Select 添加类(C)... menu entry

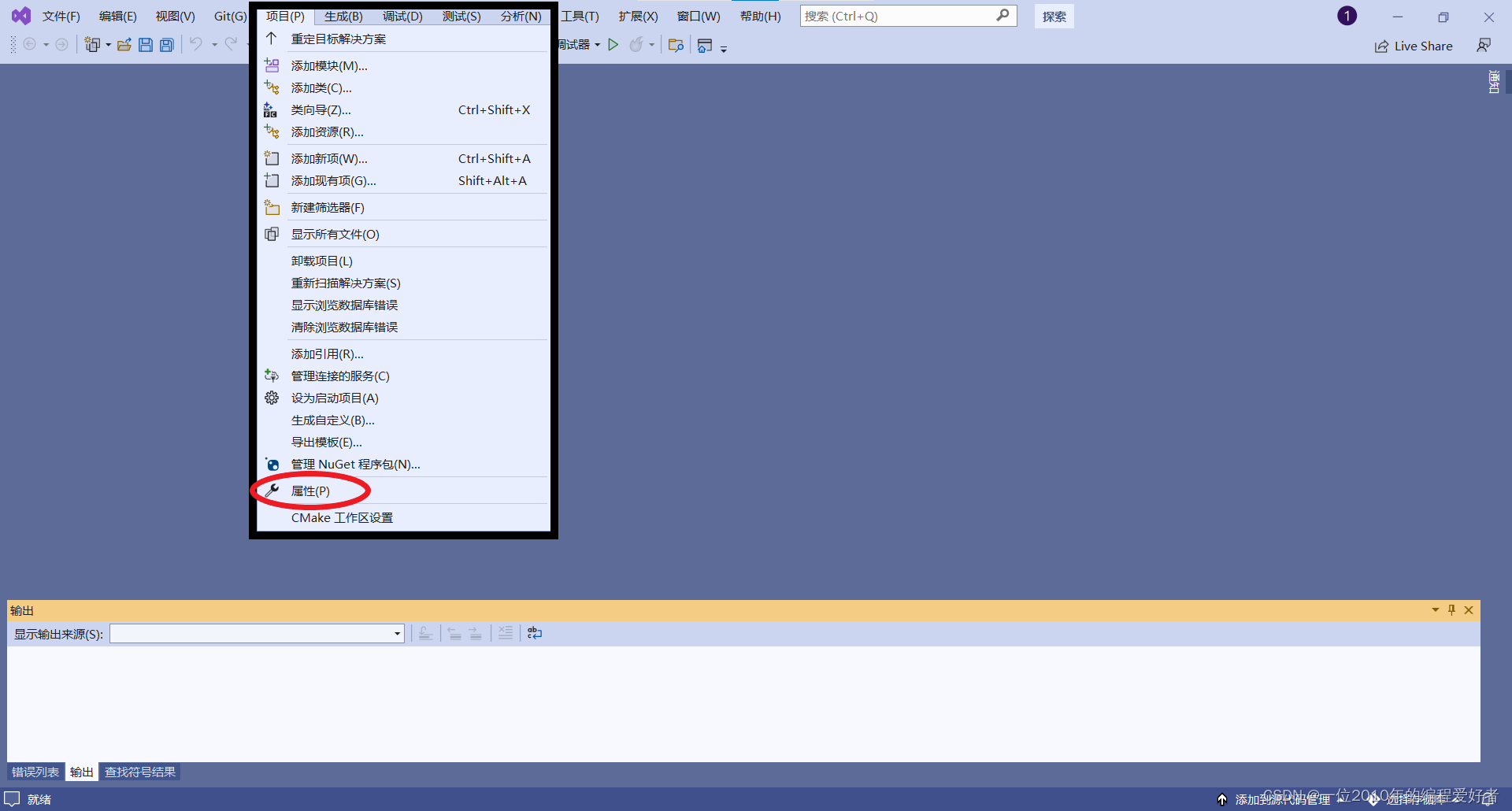[x=403, y=87]
